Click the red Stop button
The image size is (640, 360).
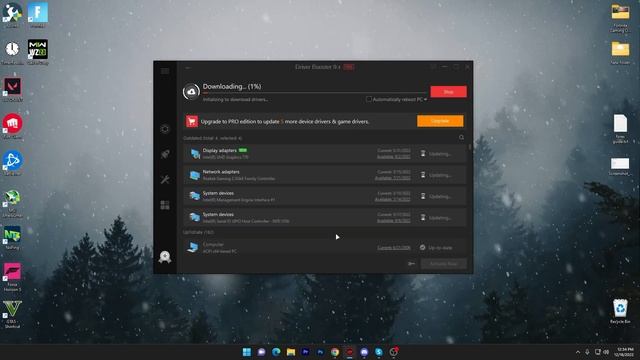(x=448, y=92)
